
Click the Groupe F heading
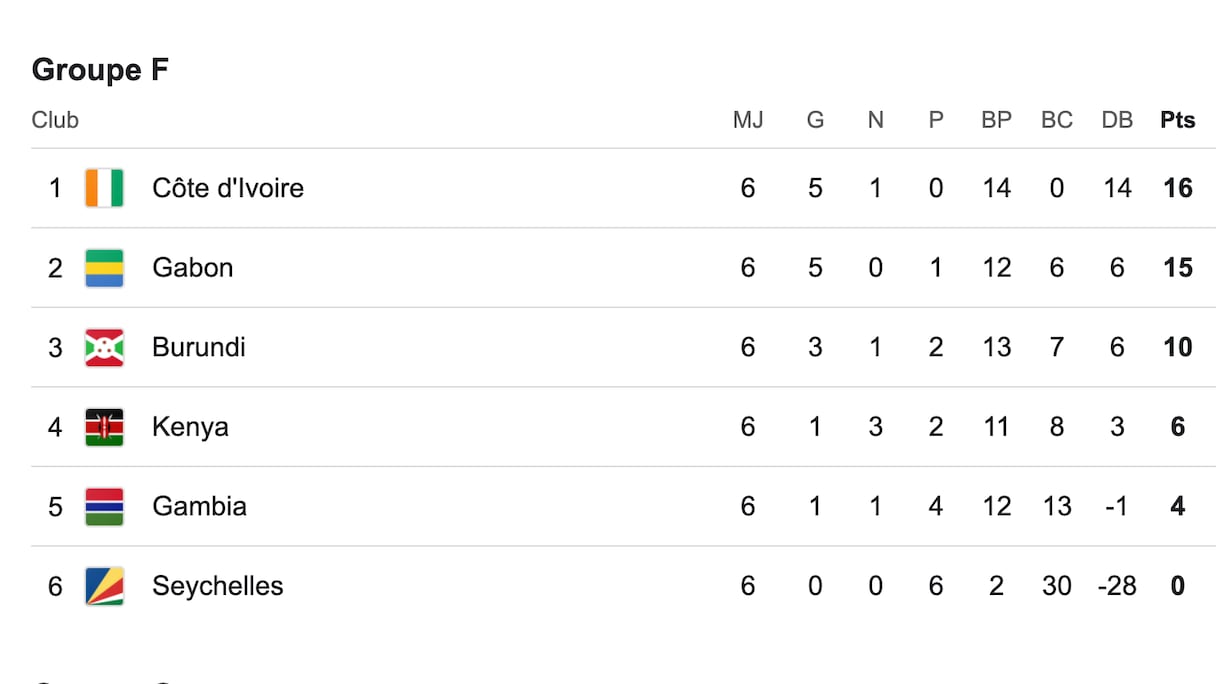click(100, 70)
